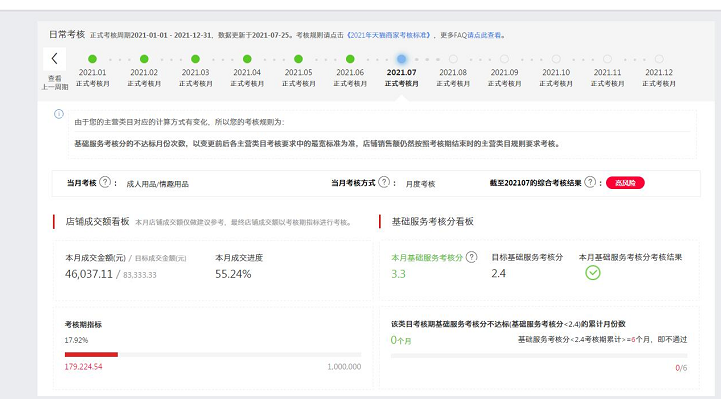Click the red 高风险 result badge

pyautogui.click(x=625, y=182)
